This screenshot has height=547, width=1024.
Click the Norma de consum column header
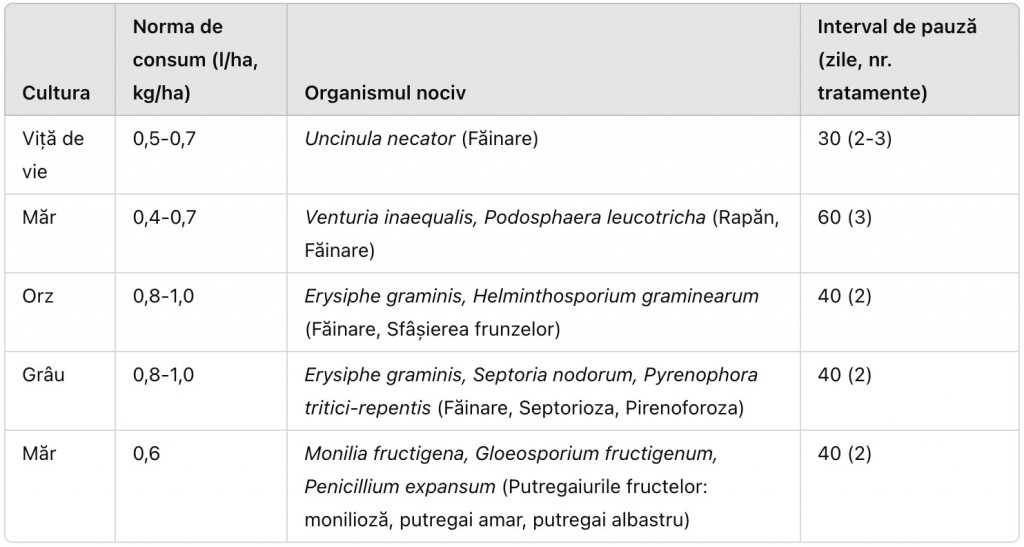(195, 59)
